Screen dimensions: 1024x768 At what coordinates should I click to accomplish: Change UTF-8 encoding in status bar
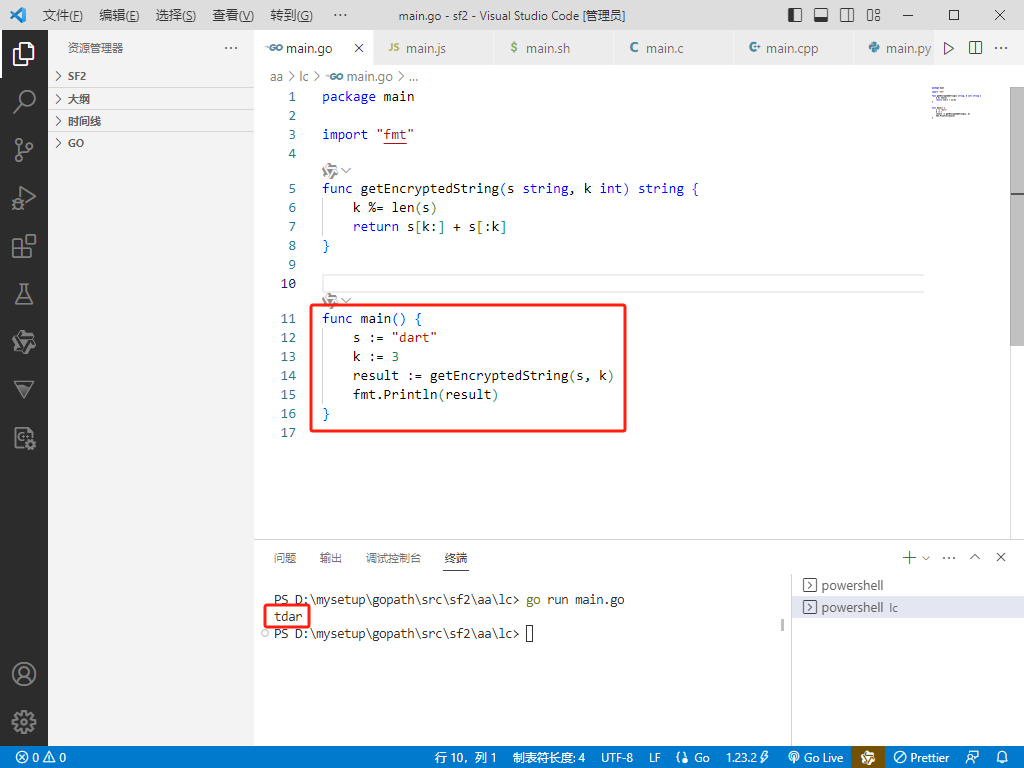(616, 758)
